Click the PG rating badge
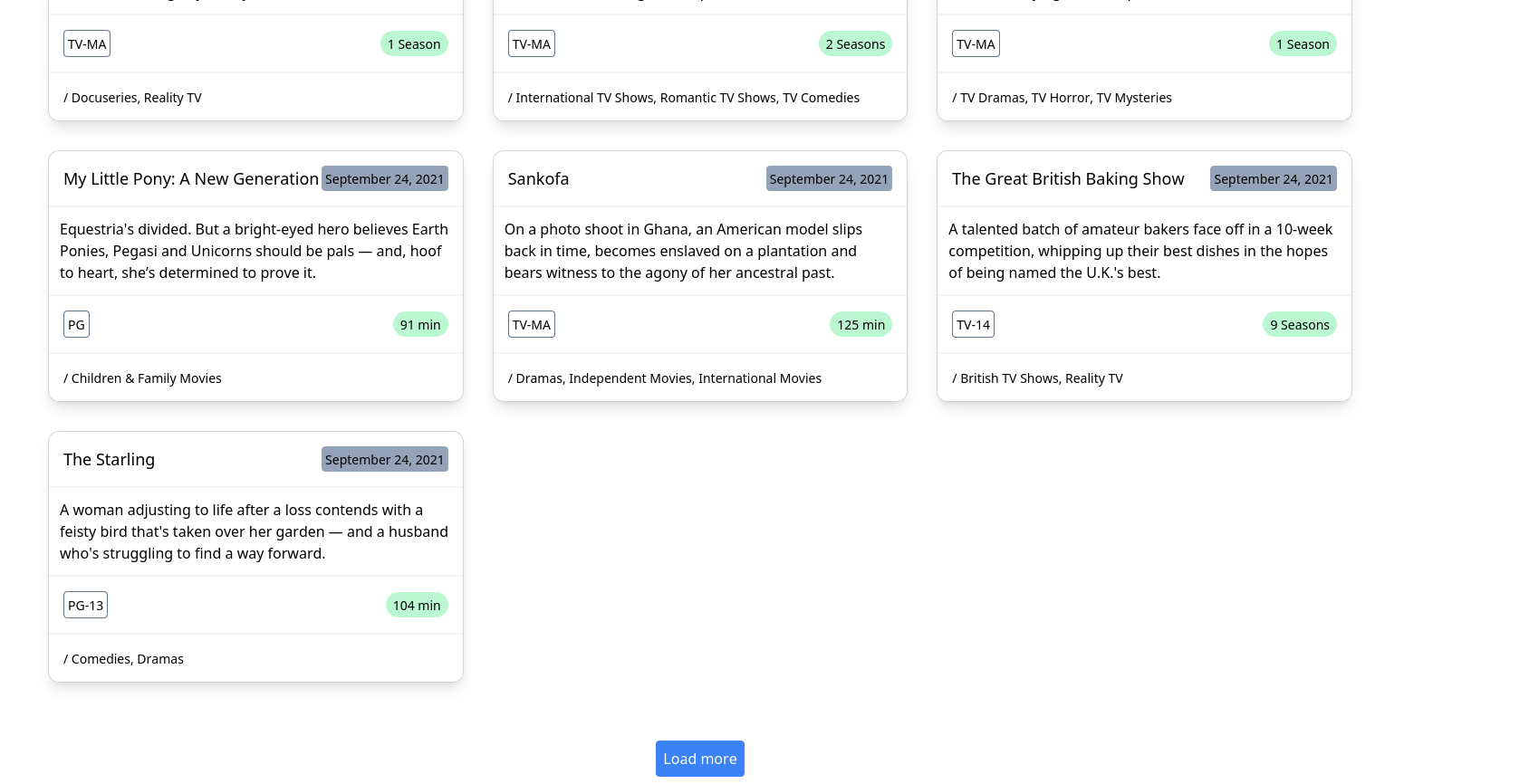 (76, 324)
